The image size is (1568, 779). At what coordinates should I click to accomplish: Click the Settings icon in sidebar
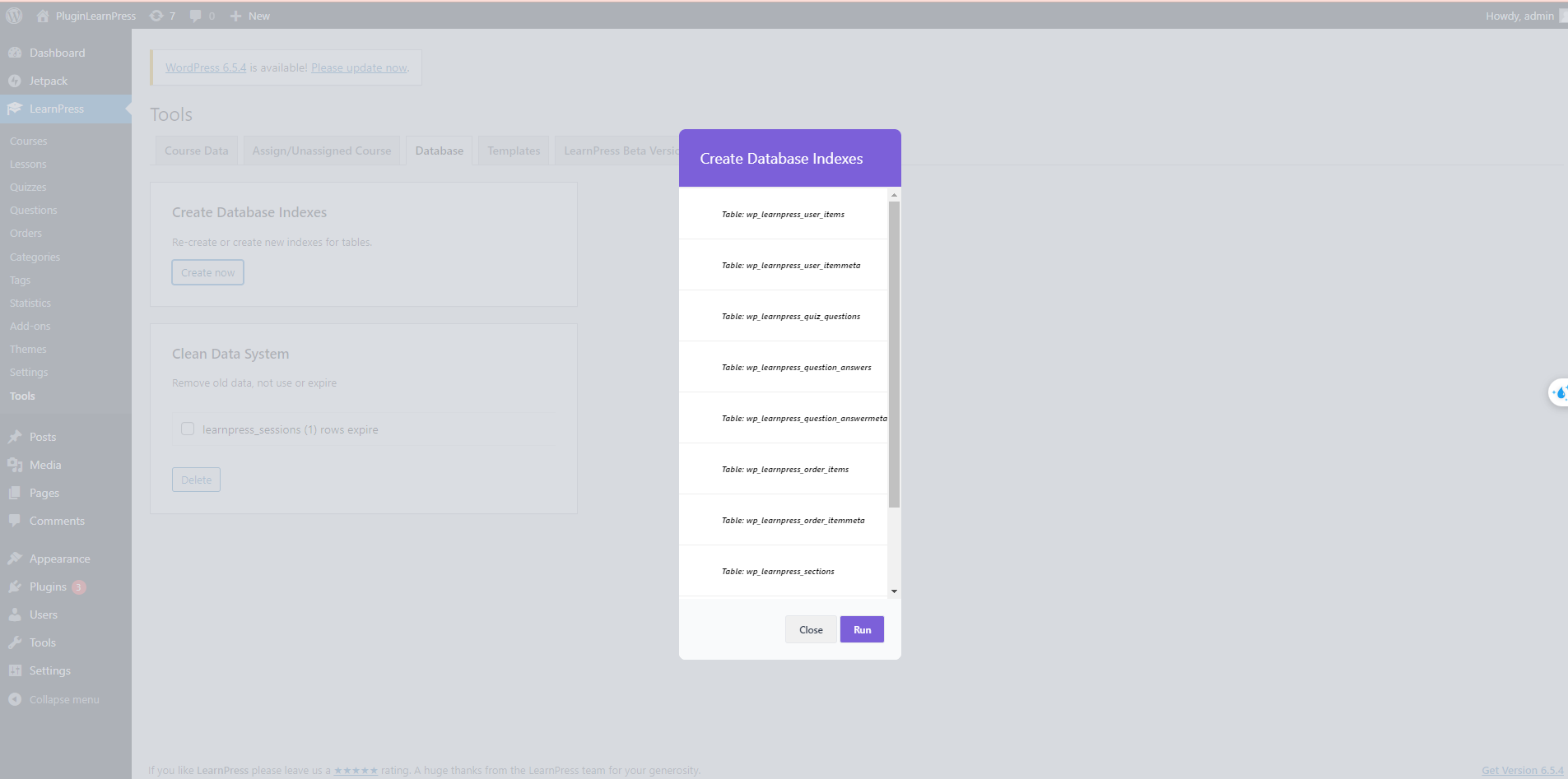point(15,670)
